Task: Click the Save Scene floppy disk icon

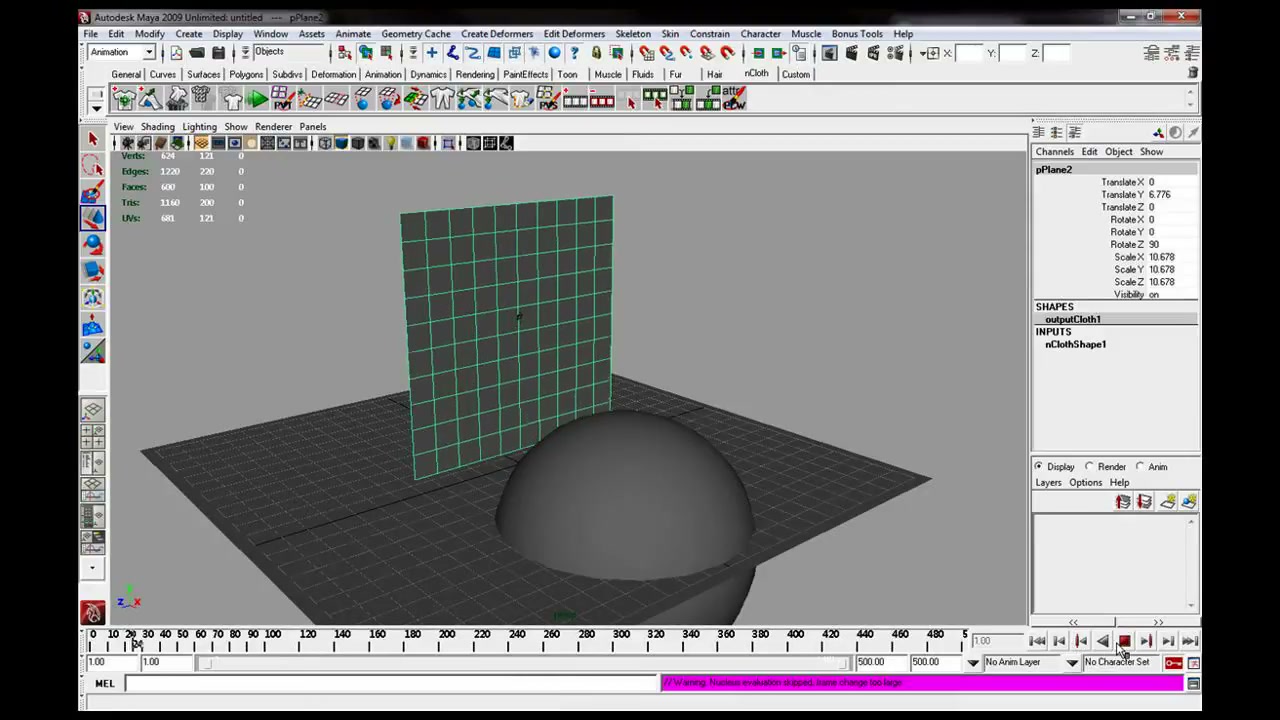Action: pyautogui.click(x=218, y=53)
